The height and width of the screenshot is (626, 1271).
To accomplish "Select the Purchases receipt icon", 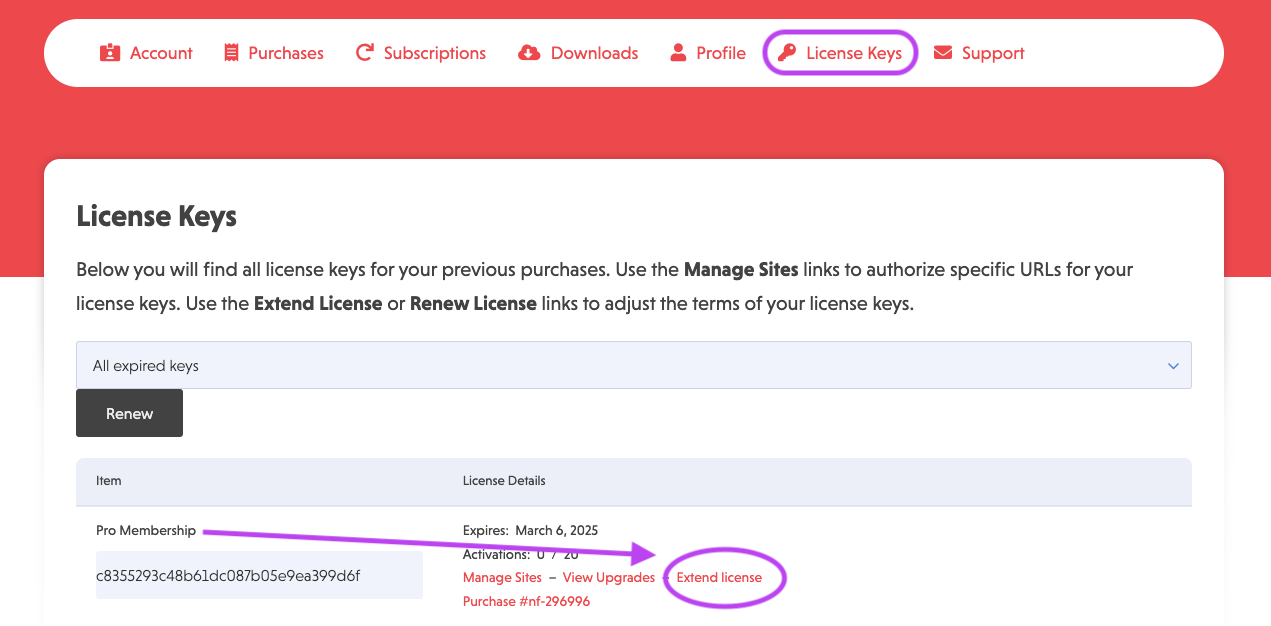I will [231, 51].
